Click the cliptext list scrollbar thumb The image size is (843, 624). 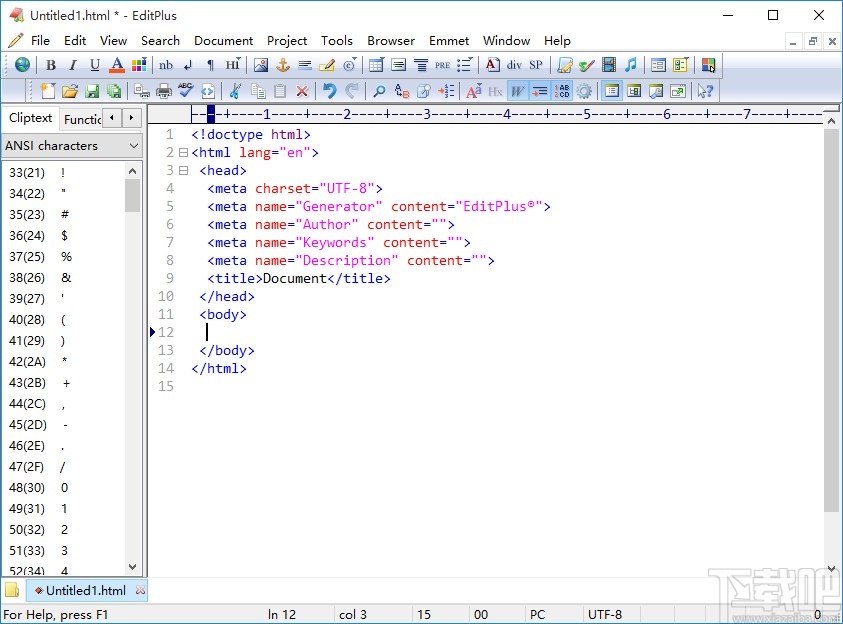pos(133,195)
